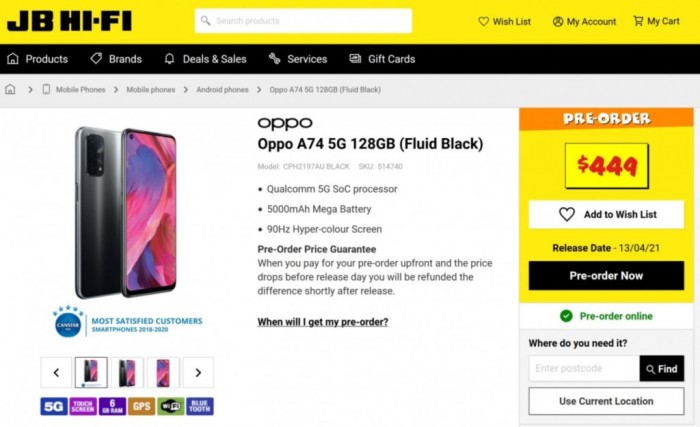700x427 pixels.
Task: Click Use Current Location button
Action: (x=606, y=401)
